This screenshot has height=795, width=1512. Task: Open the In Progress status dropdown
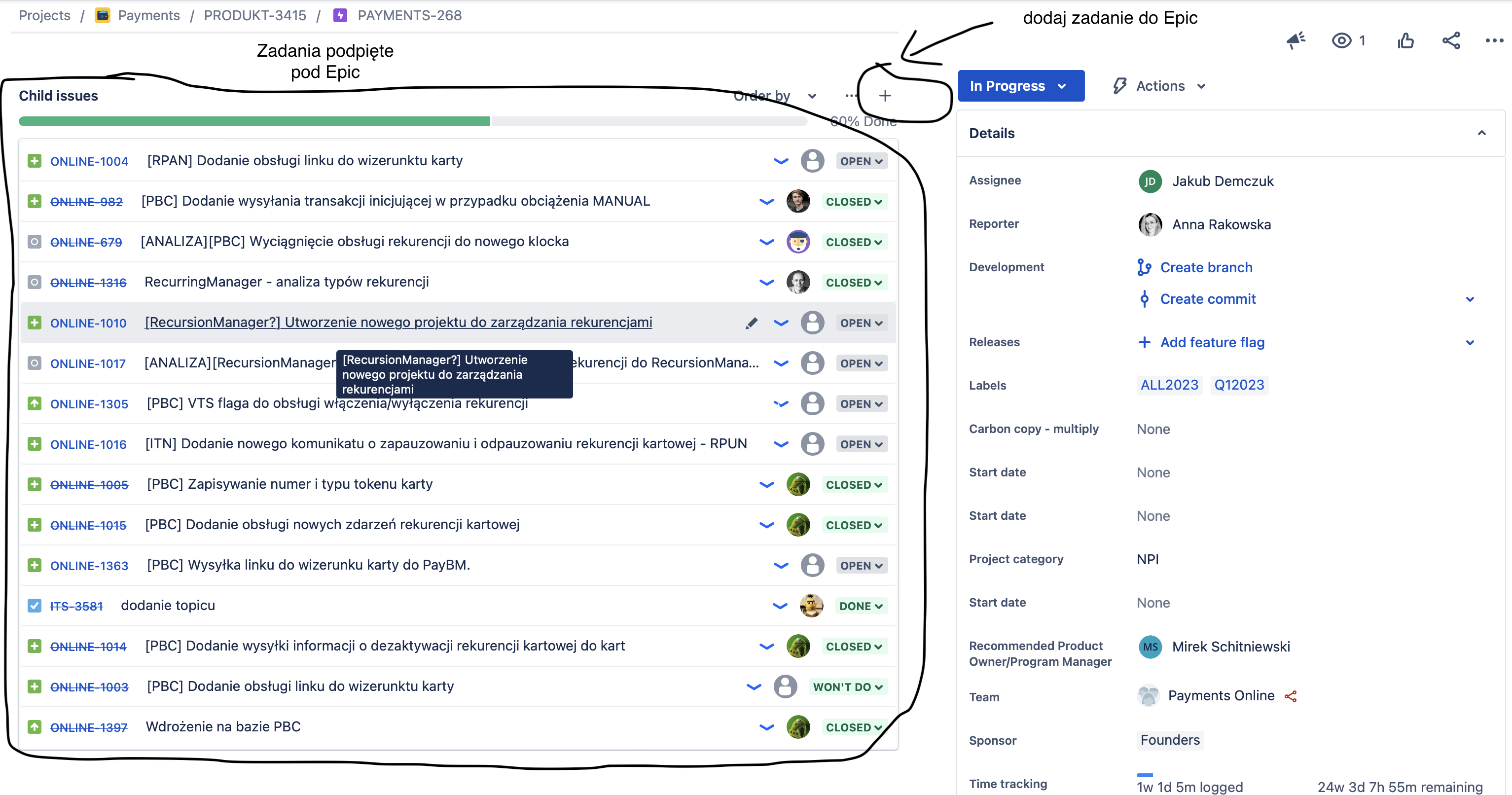point(1020,86)
